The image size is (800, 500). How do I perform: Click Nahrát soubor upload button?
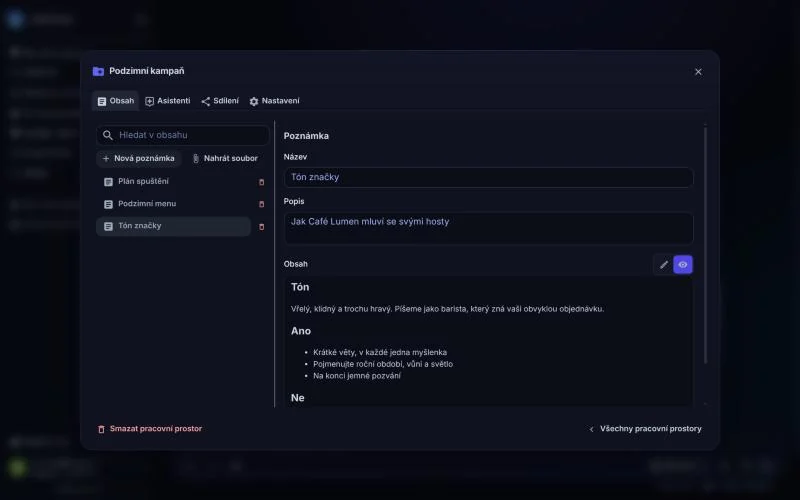pos(225,159)
